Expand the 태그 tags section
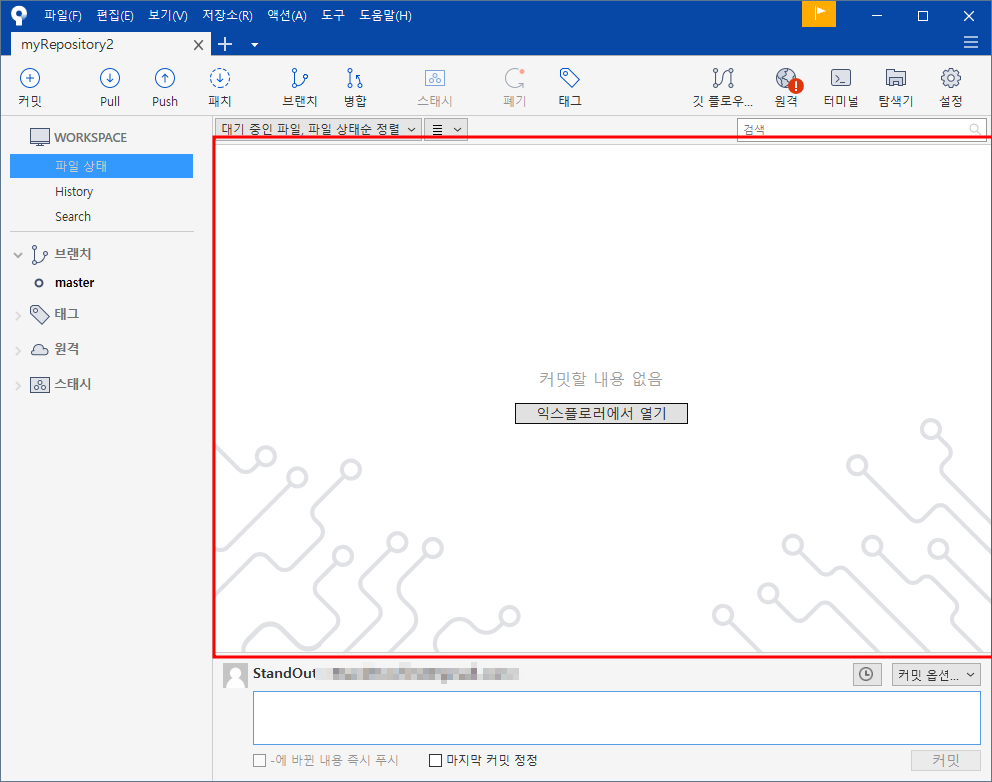 click(18, 315)
